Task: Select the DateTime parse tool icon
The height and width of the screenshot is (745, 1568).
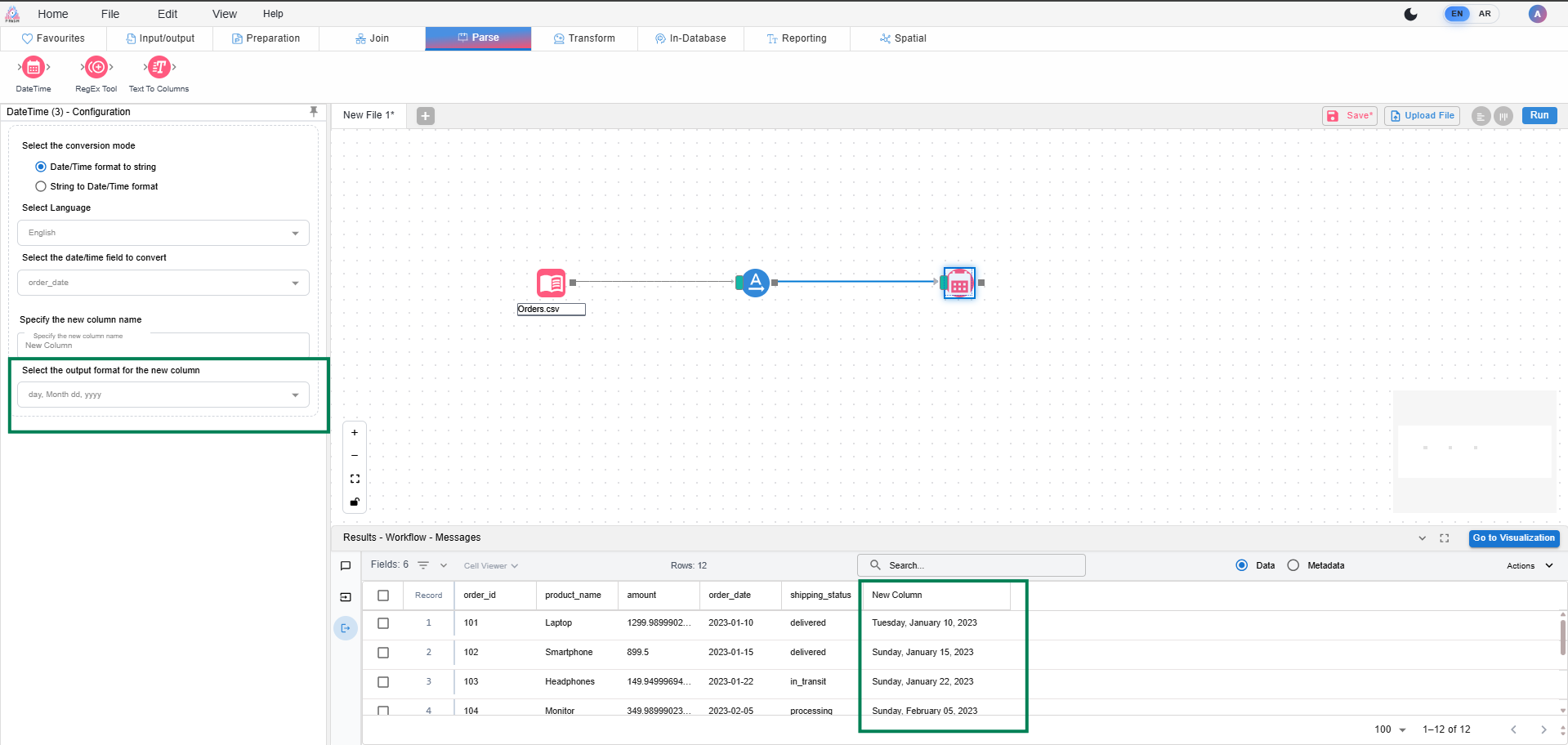Action: point(34,68)
